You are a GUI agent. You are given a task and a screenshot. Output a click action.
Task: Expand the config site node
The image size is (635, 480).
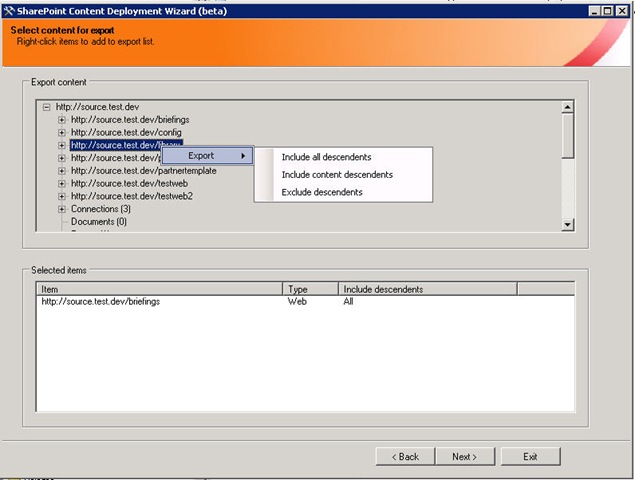[x=62, y=132]
